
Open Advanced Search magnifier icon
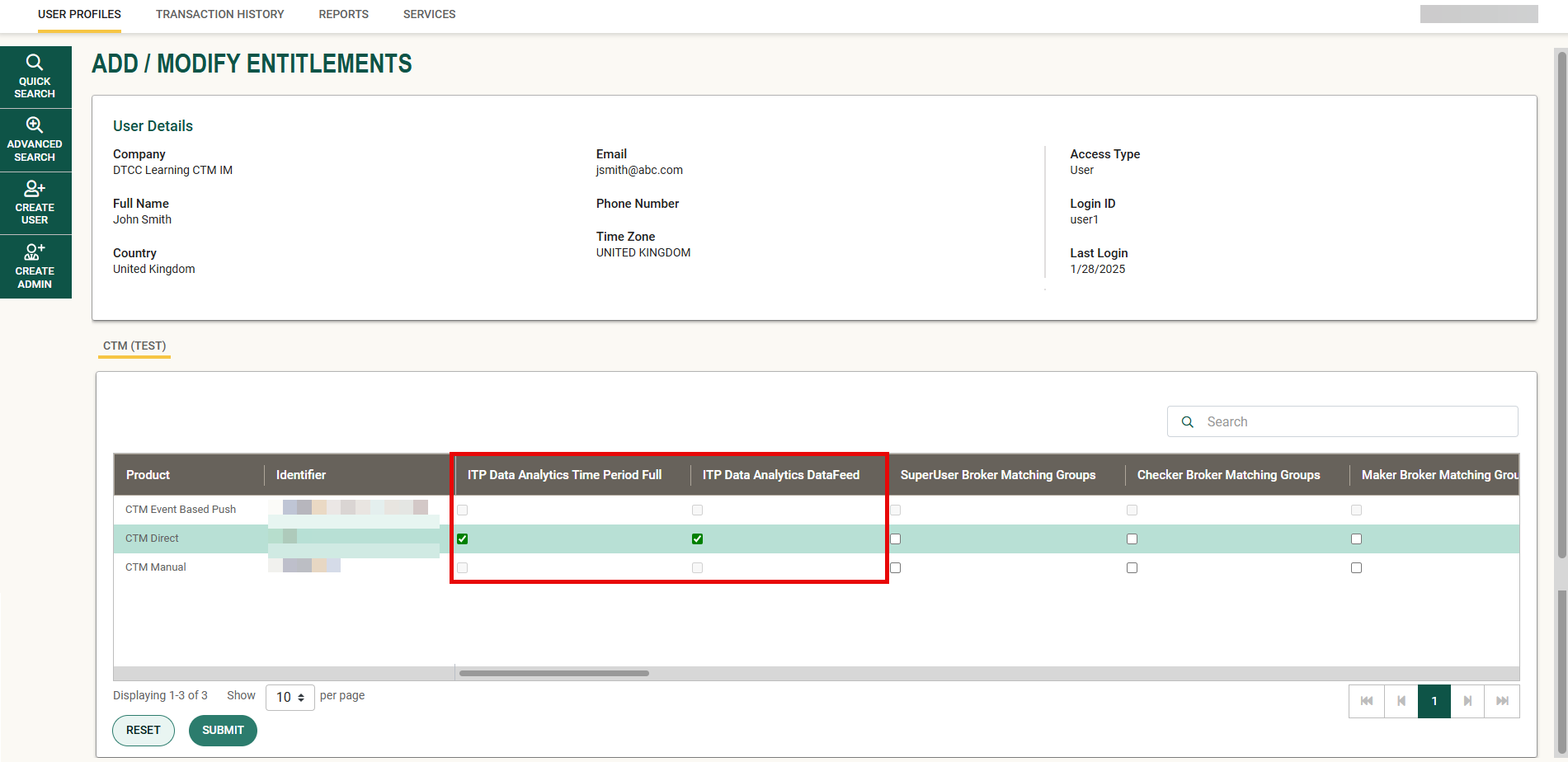point(35,125)
